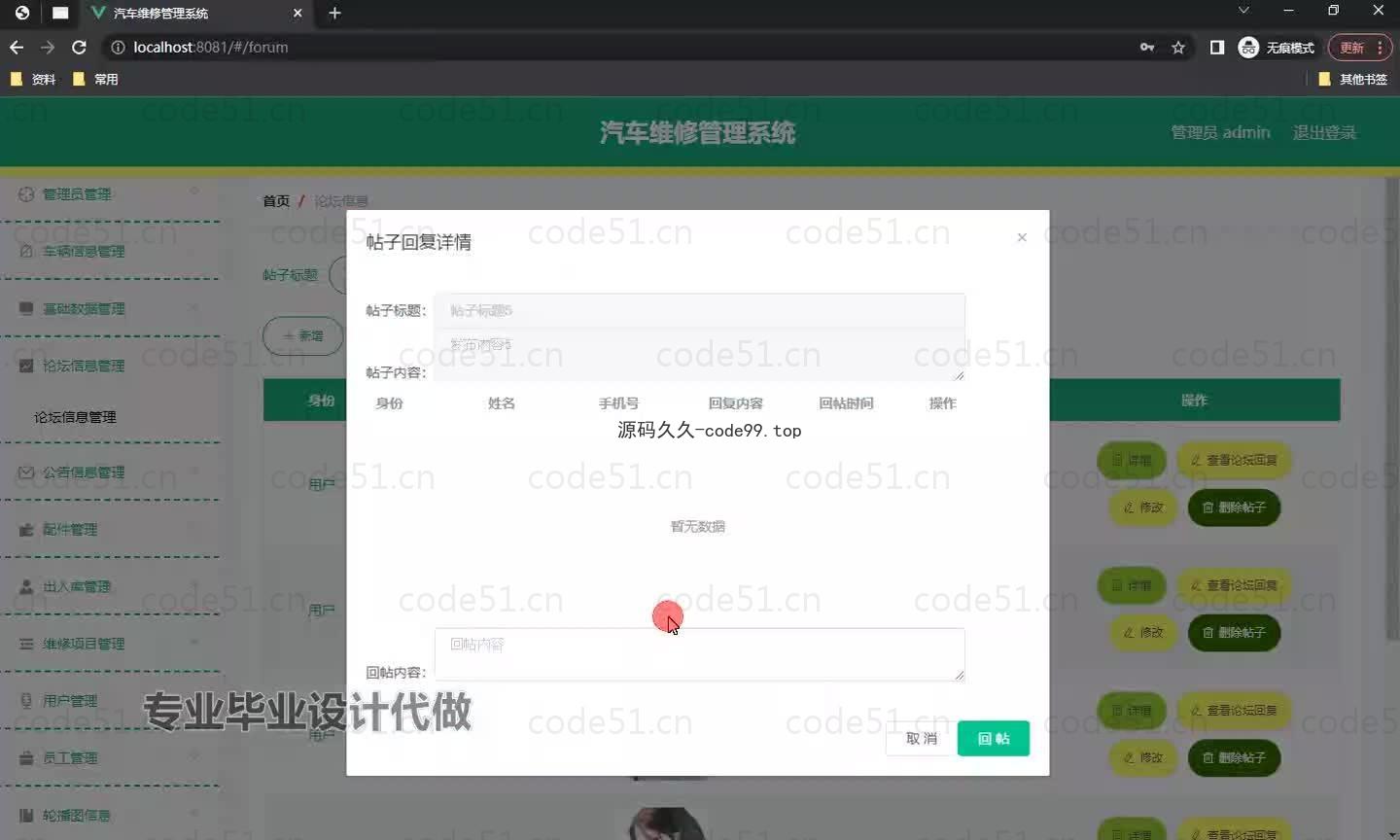This screenshot has height=840, width=1400.
Task: Click 修改 in the first post row
Action: pos(1143,507)
